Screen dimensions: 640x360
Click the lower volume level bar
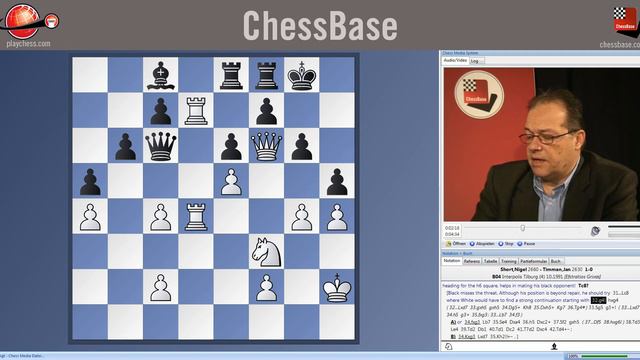point(624,234)
